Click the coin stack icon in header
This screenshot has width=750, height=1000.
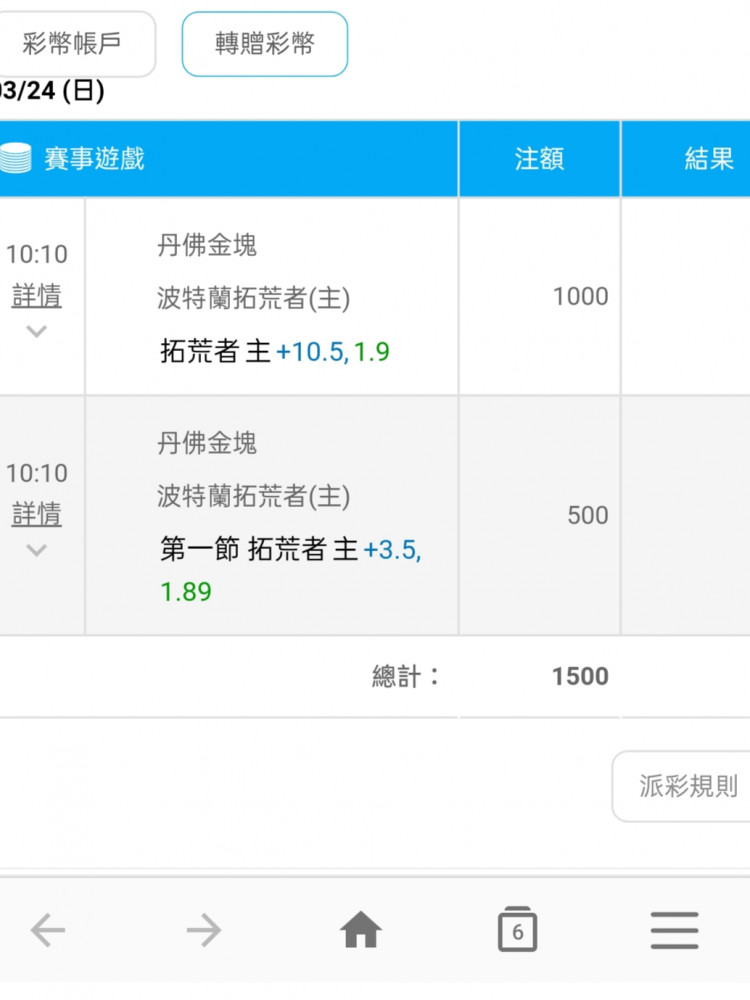coord(16,159)
